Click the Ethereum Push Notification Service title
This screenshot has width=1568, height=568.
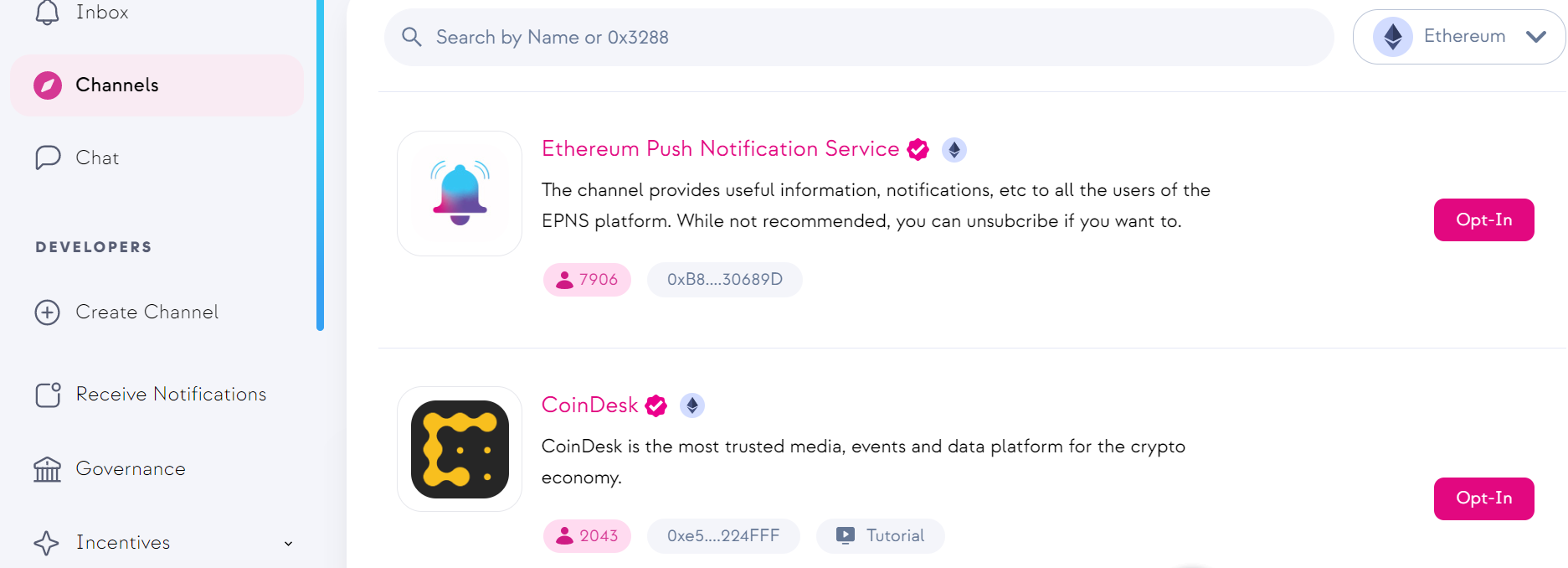(720, 149)
